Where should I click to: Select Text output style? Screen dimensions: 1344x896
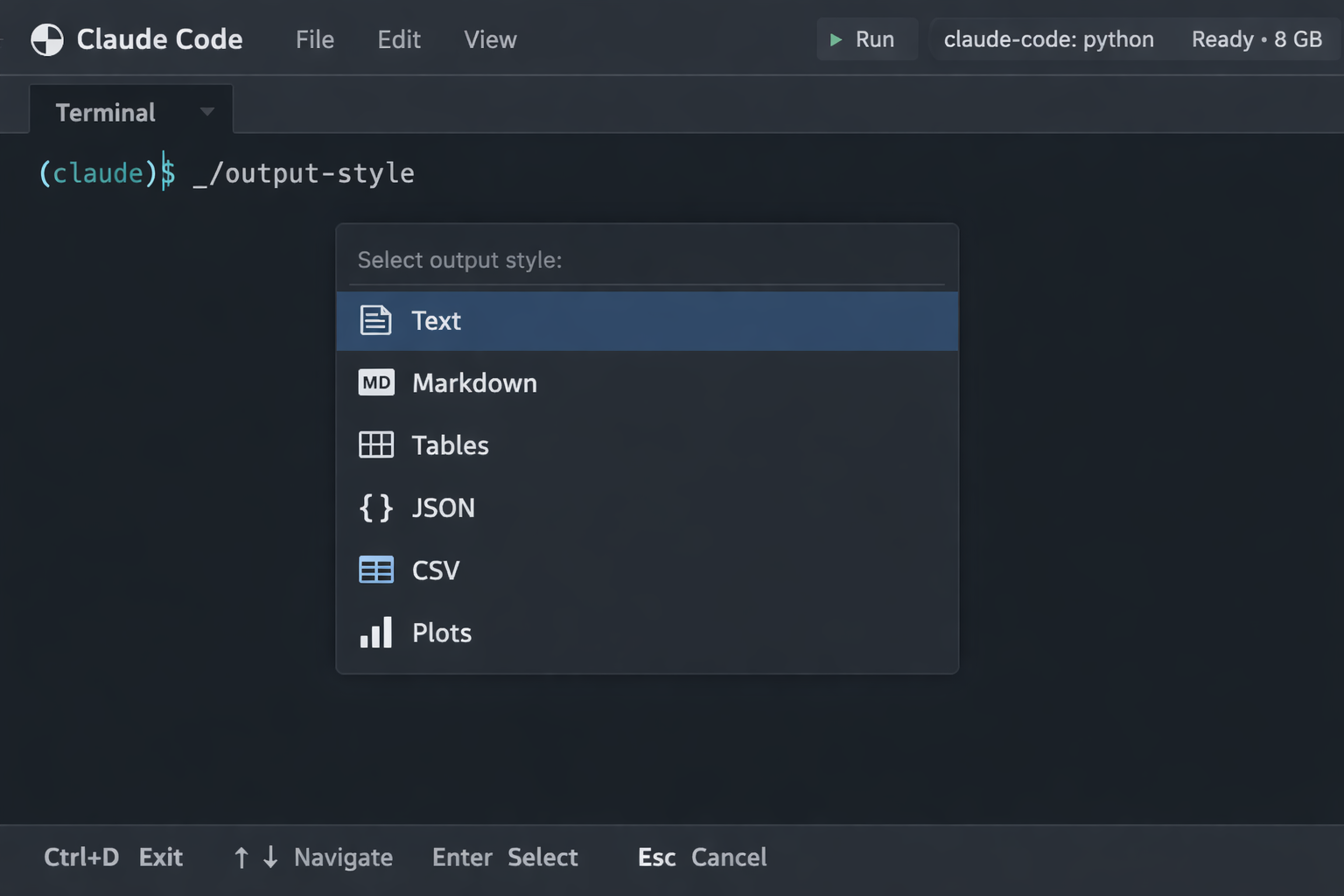[647, 321]
